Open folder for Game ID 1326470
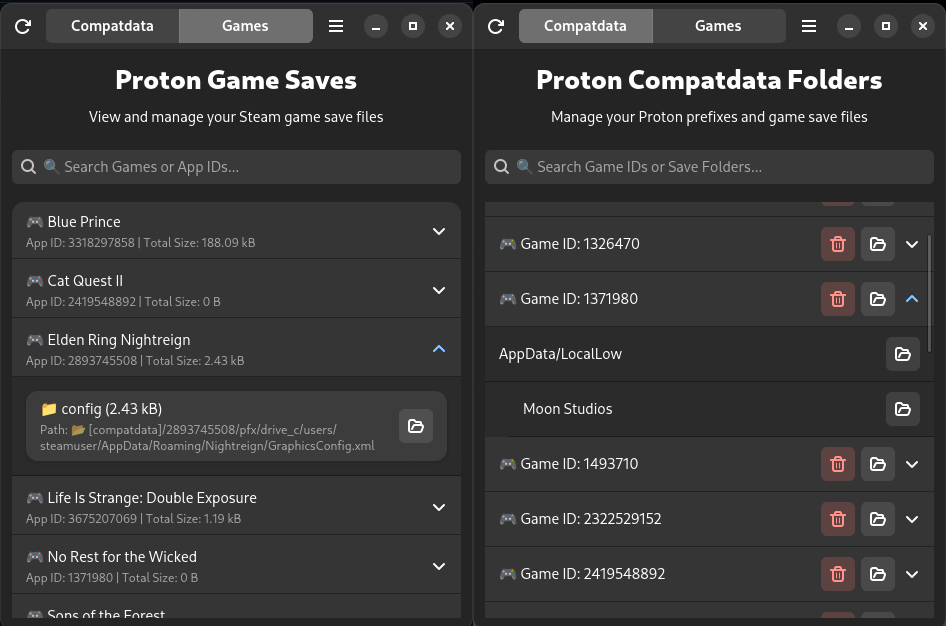946x626 pixels. tap(878, 243)
